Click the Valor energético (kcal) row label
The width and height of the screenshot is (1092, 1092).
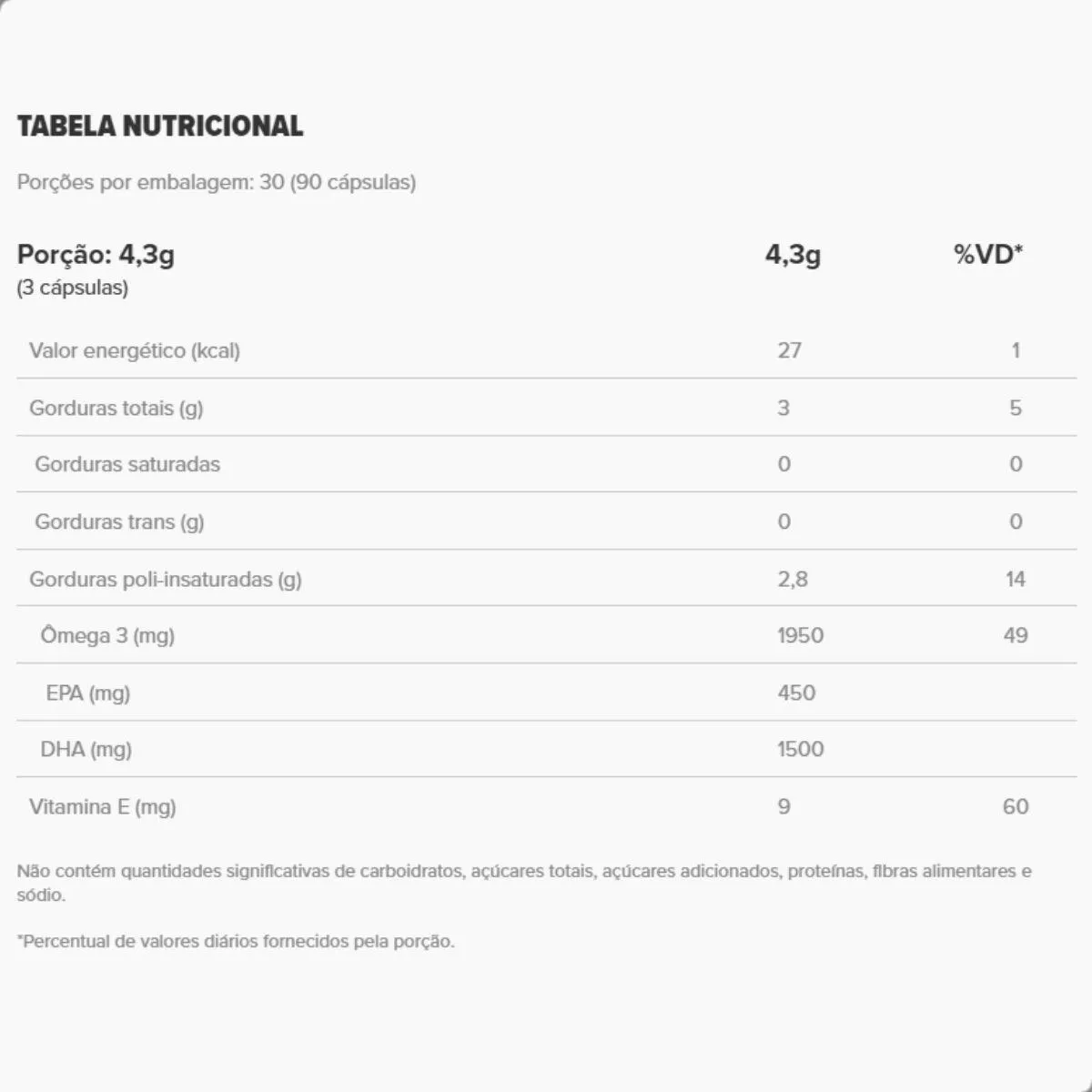(x=135, y=350)
